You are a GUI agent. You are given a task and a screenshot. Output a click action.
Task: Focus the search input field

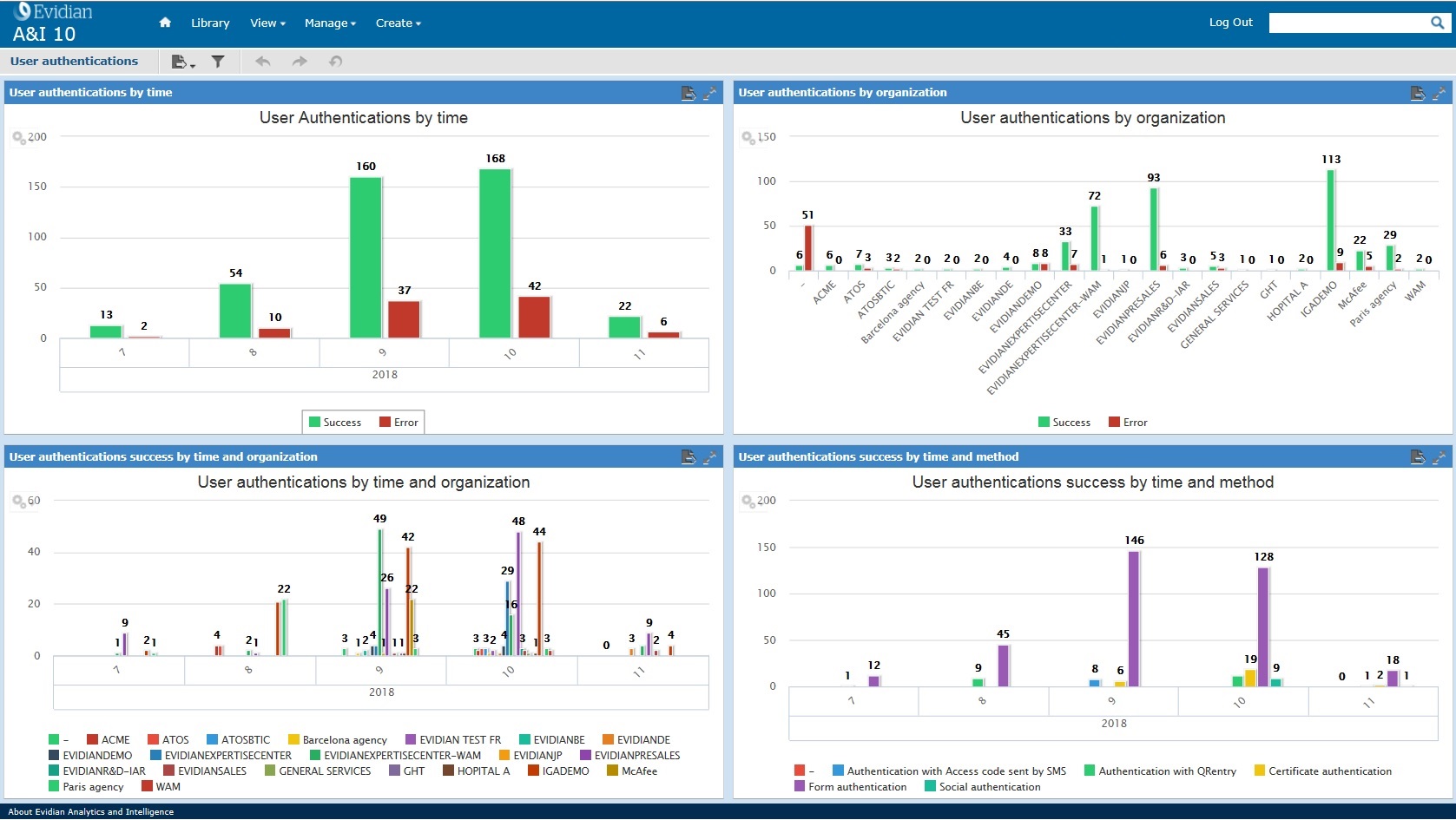[1348, 23]
